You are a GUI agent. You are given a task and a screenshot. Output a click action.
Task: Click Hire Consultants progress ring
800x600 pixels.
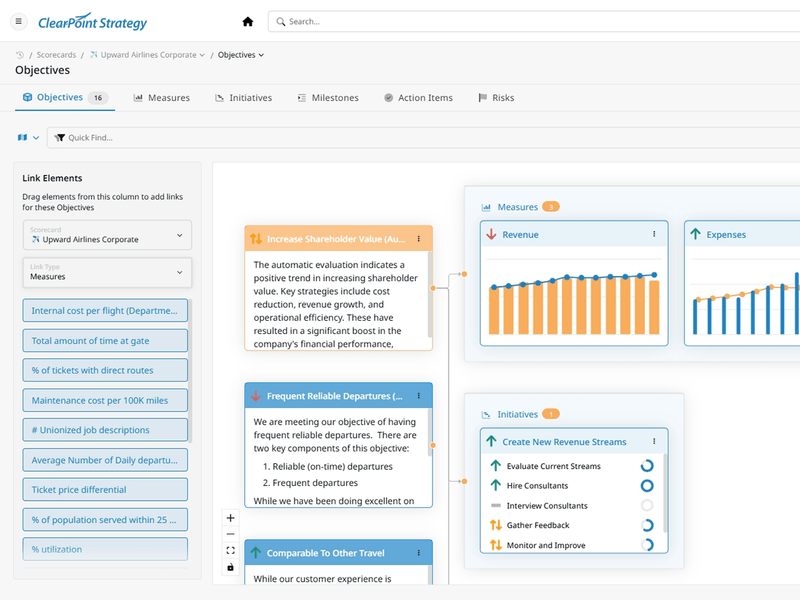647,486
